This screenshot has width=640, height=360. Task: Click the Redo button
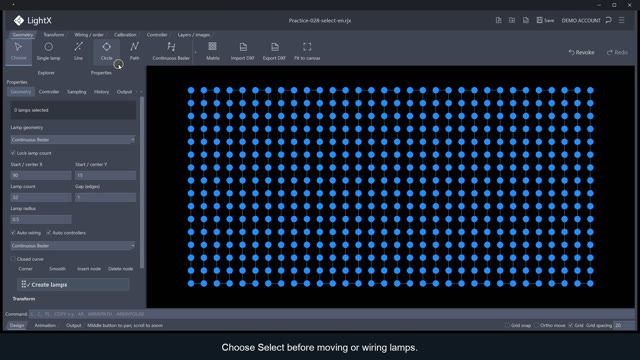pyautogui.click(x=617, y=52)
